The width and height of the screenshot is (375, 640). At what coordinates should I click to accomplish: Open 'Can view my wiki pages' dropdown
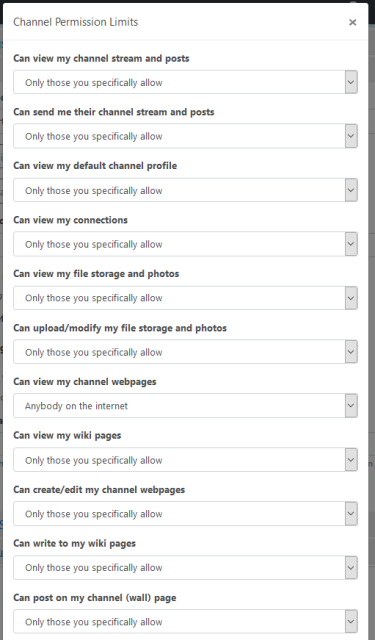(x=185, y=460)
